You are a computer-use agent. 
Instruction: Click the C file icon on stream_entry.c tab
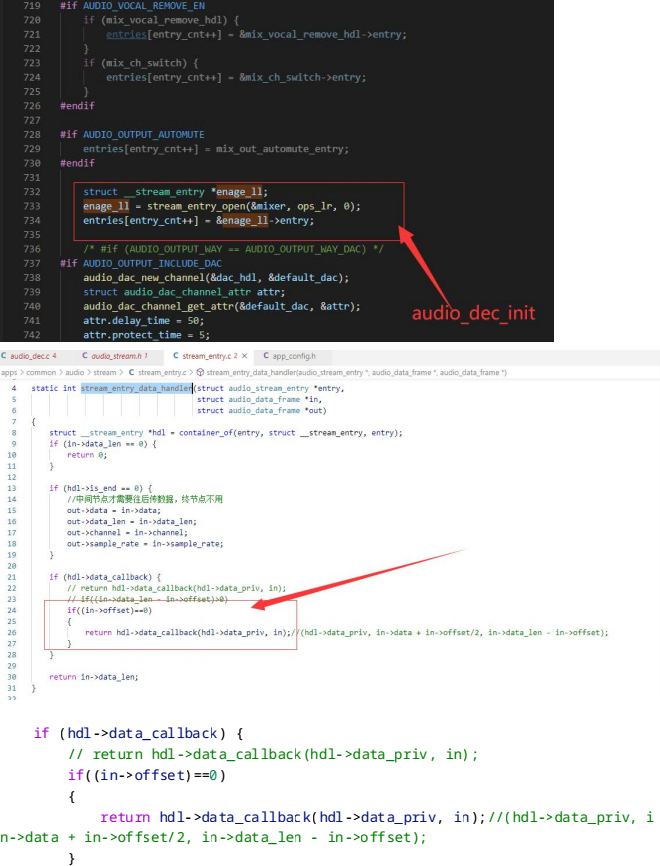point(176,356)
